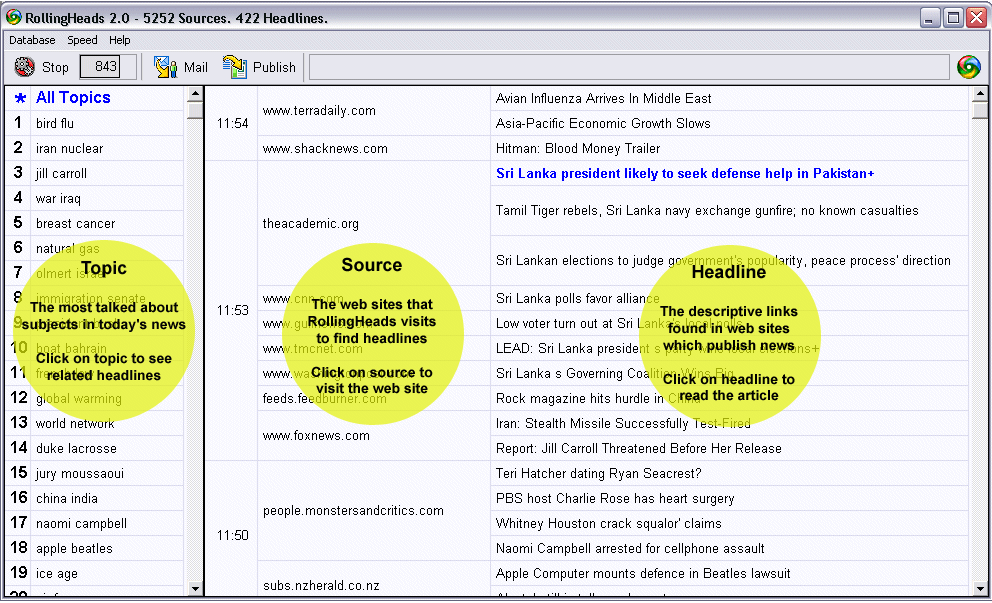This screenshot has width=992, height=603.
Task: Click the Publish icon in the toolbar
Action: (x=235, y=67)
